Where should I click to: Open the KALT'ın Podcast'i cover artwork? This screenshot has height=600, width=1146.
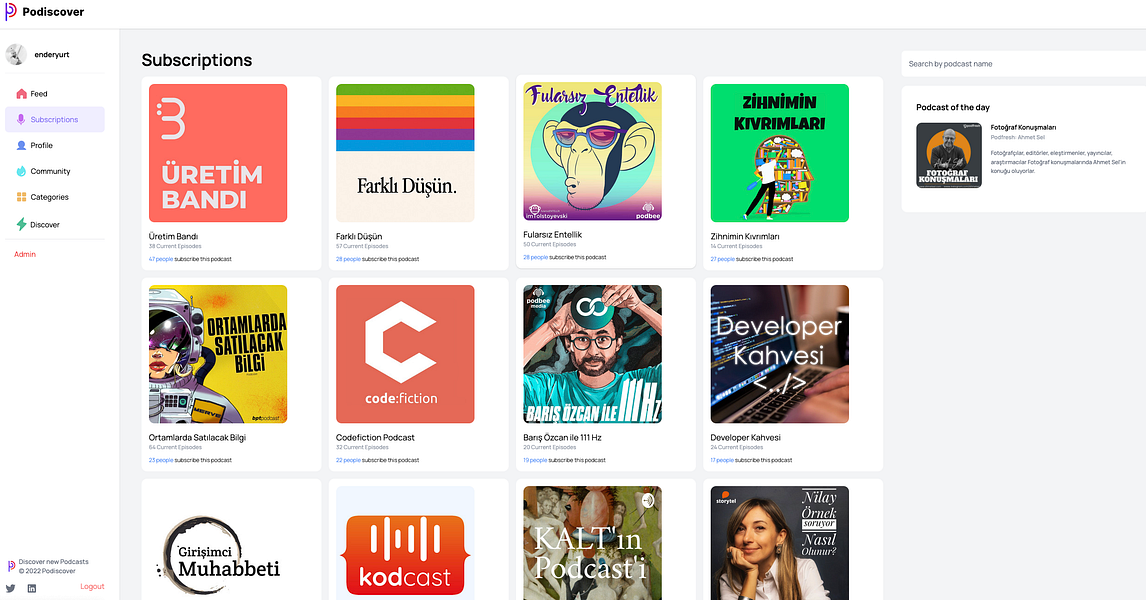pyautogui.click(x=592, y=543)
